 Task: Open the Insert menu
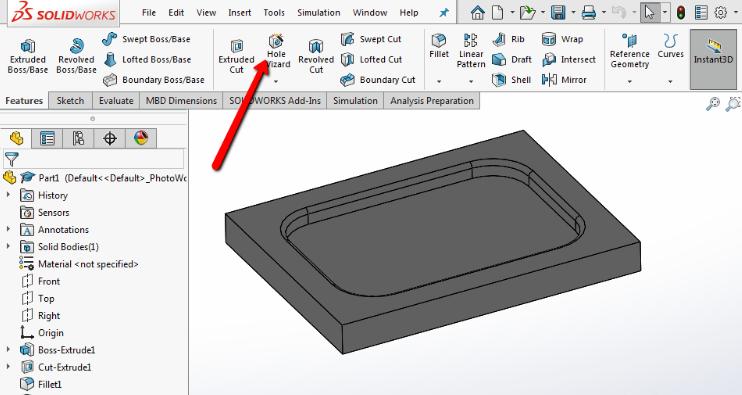(239, 13)
